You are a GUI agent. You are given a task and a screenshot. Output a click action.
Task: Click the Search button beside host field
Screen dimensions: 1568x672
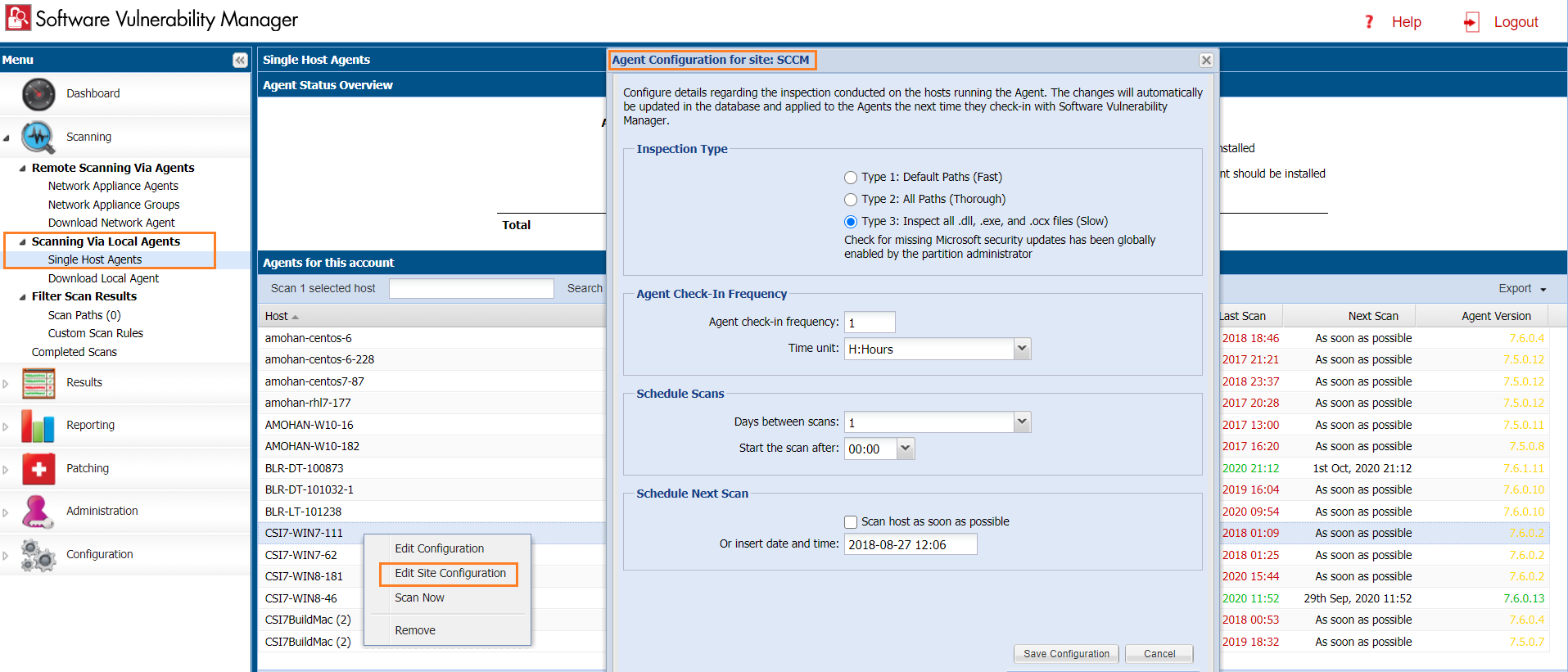pyautogui.click(x=585, y=288)
